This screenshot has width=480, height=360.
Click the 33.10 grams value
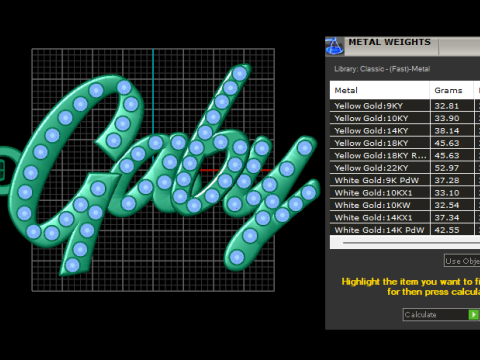447,193
